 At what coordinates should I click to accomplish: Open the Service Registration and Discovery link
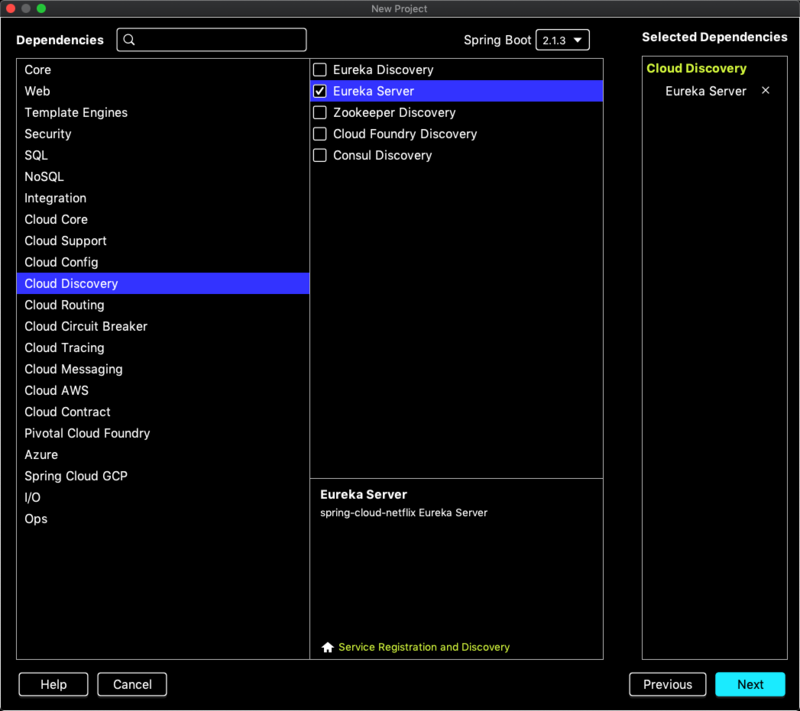click(424, 647)
